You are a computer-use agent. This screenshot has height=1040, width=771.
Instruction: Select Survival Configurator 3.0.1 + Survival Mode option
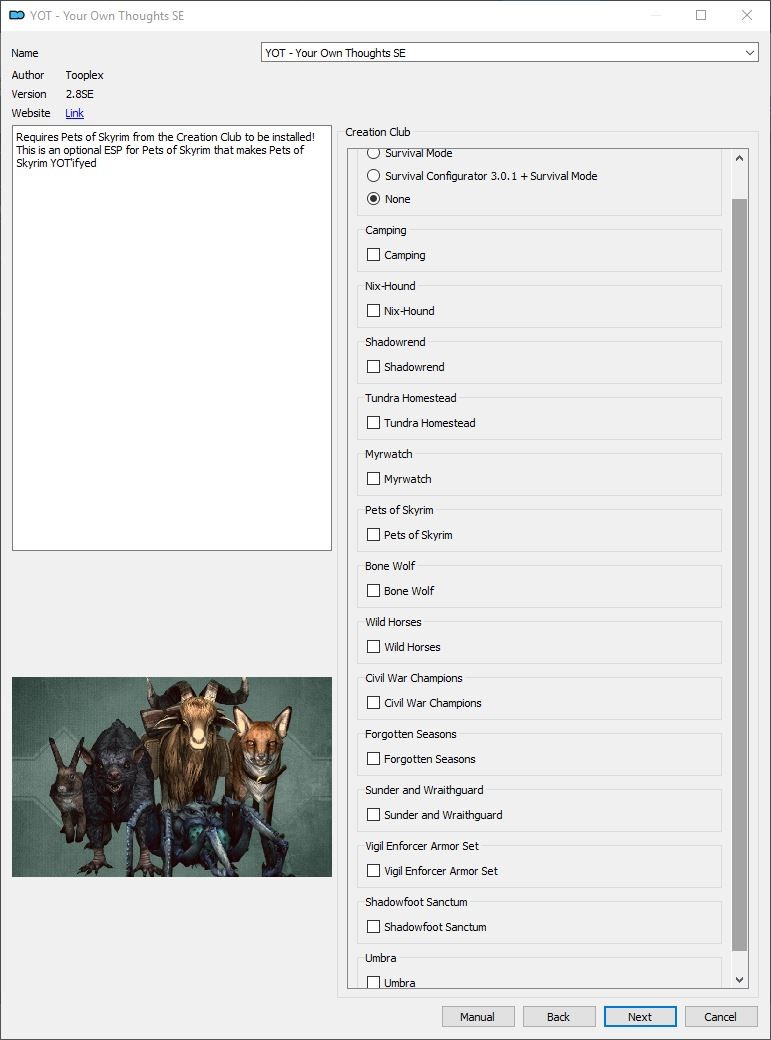pos(374,176)
